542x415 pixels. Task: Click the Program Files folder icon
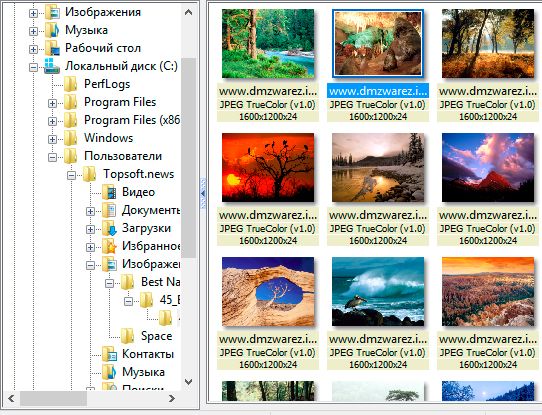71,102
